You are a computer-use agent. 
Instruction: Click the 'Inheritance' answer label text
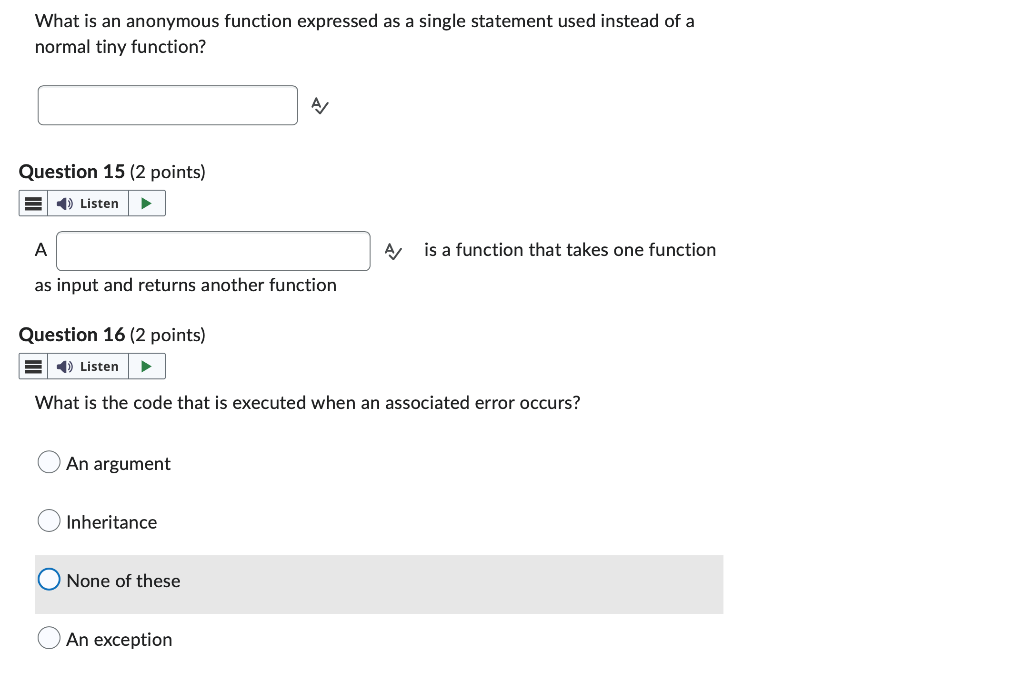coord(112,522)
